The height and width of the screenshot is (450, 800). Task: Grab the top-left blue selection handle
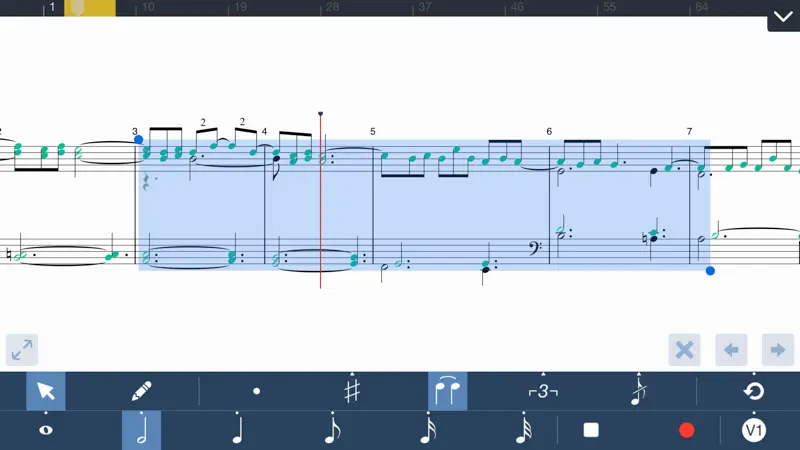[x=138, y=139]
